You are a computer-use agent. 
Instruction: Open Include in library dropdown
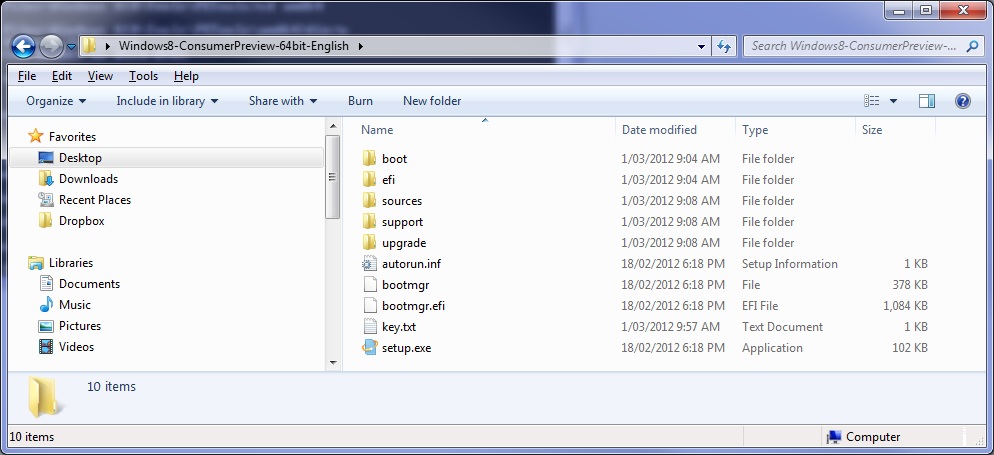point(167,101)
